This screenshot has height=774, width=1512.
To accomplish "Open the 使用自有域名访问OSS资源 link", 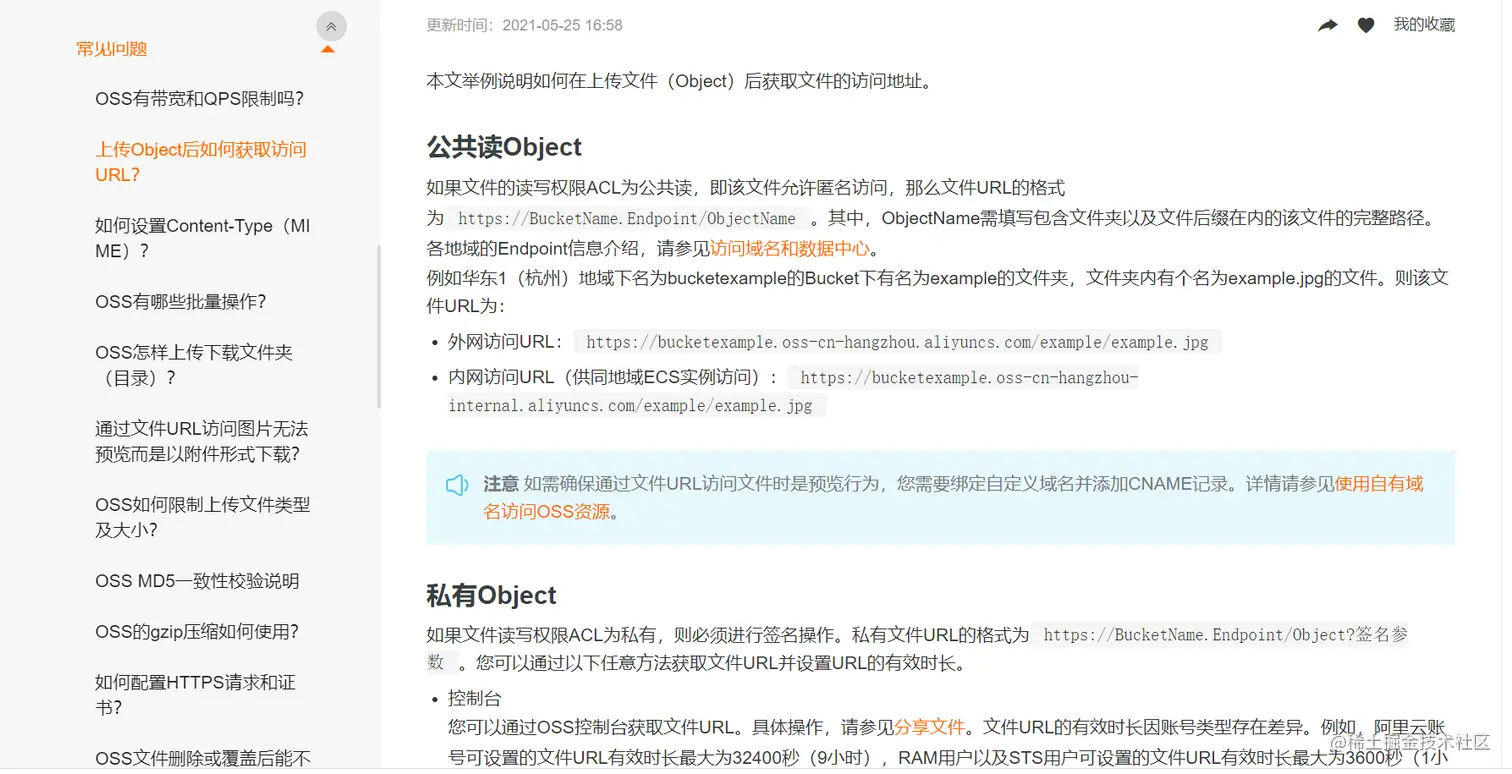I will [1379, 484].
